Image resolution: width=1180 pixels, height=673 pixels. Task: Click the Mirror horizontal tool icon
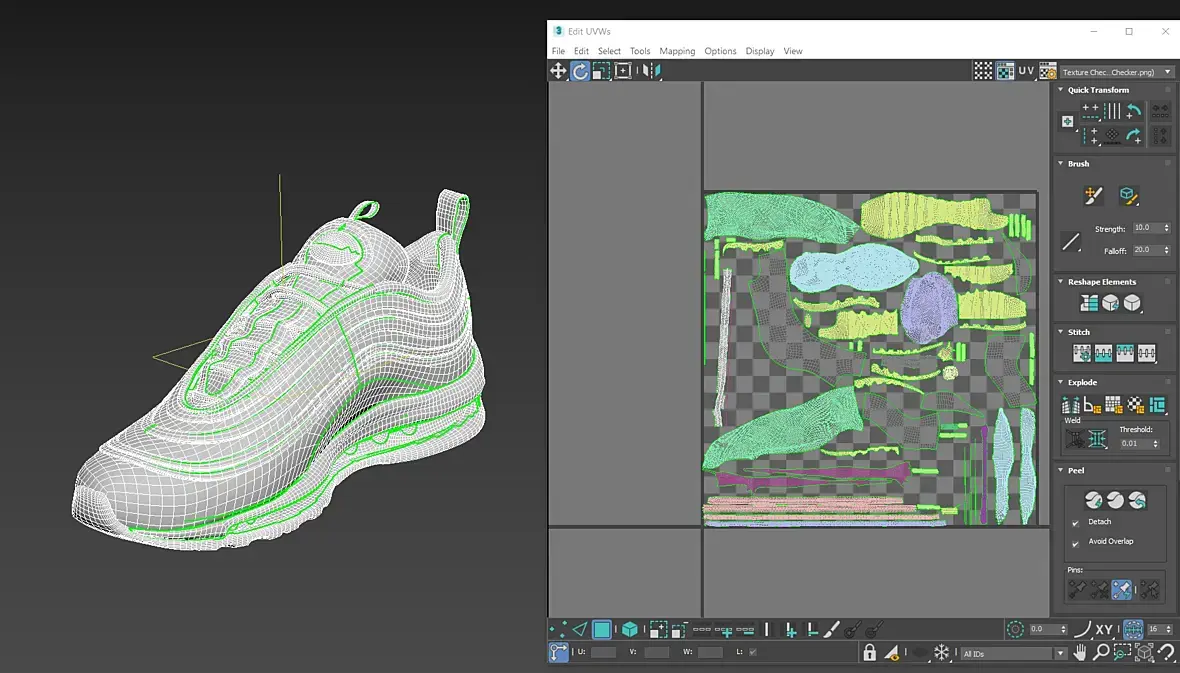[651, 71]
